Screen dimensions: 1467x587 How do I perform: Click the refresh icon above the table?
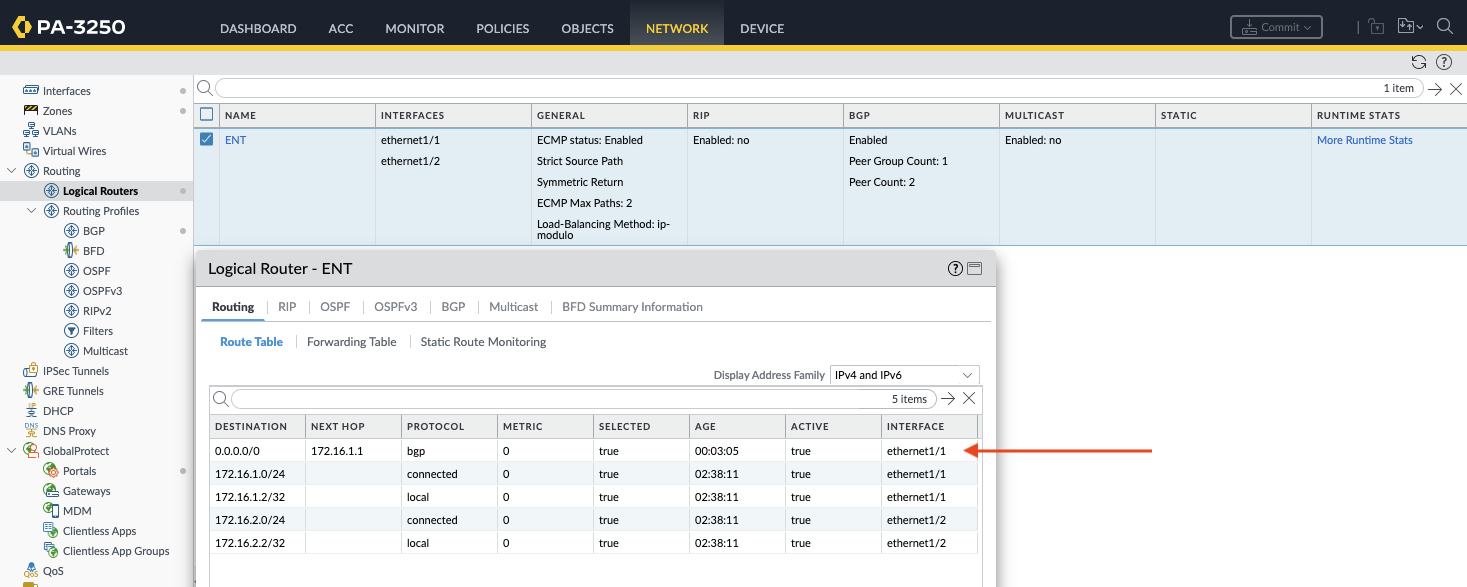click(x=1418, y=62)
